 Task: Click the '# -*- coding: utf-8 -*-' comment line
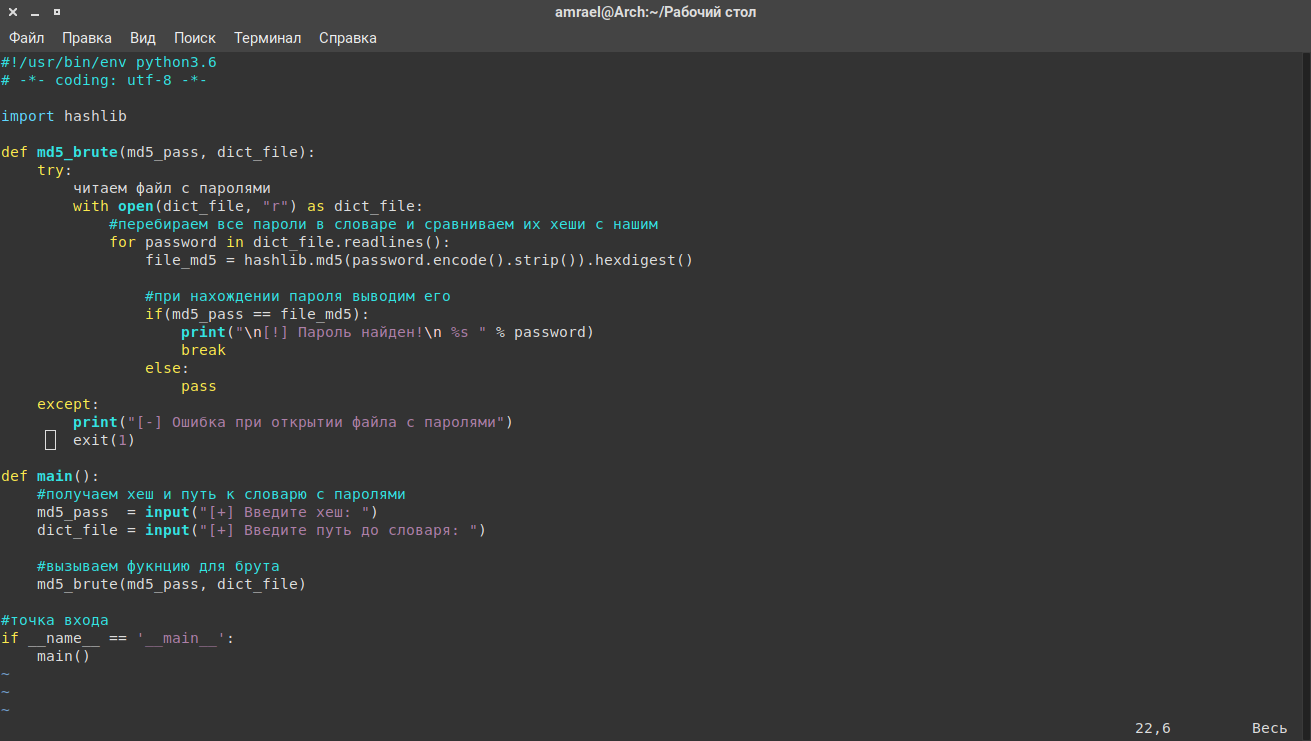(104, 80)
